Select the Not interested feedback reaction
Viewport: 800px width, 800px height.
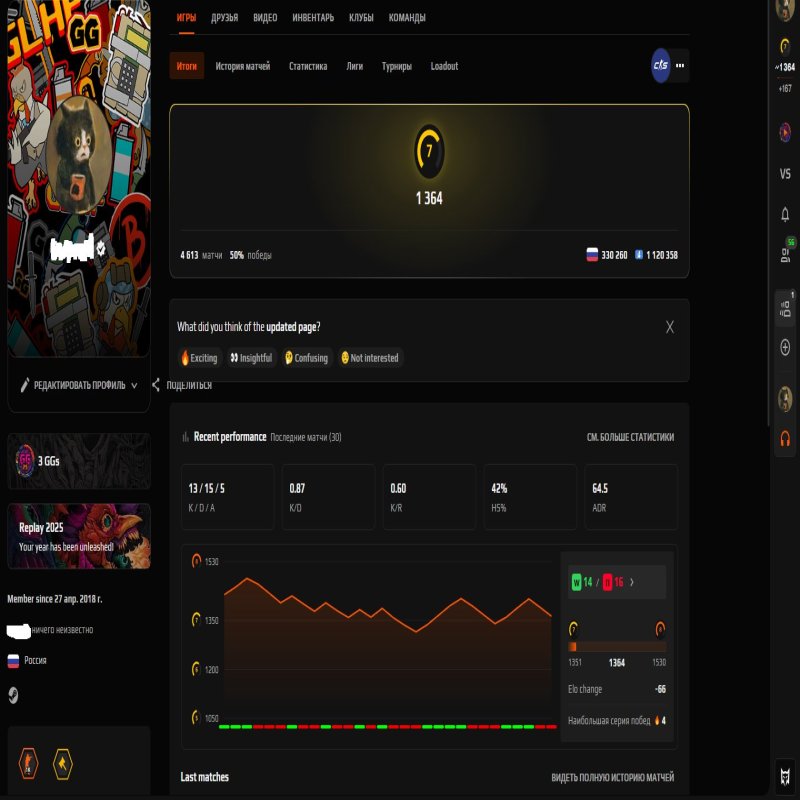pos(371,357)
